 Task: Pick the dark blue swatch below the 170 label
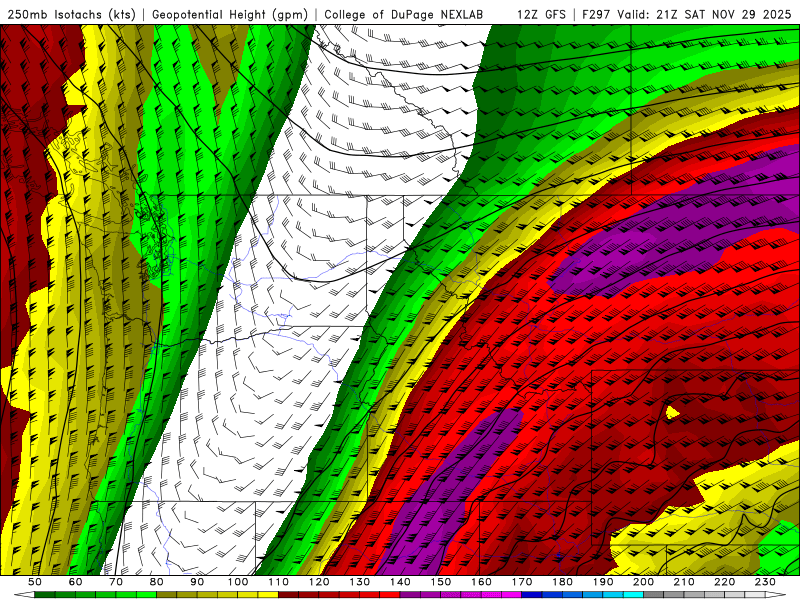(532, 594)
